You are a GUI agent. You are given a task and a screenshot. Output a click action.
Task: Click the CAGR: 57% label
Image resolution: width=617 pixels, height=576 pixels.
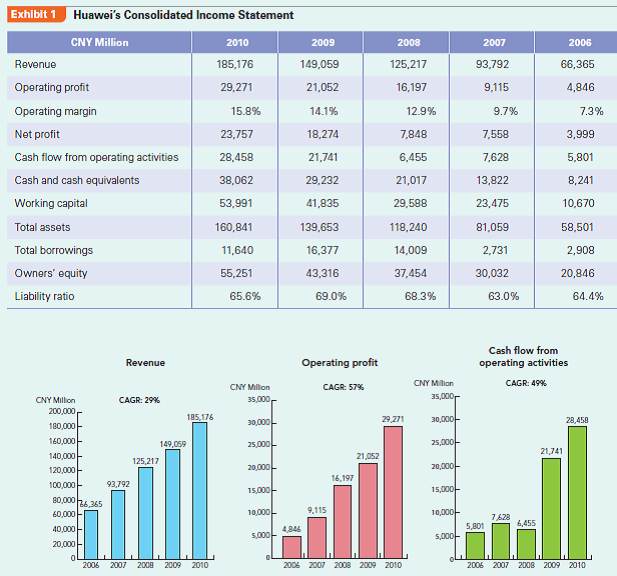coord(344,387)
